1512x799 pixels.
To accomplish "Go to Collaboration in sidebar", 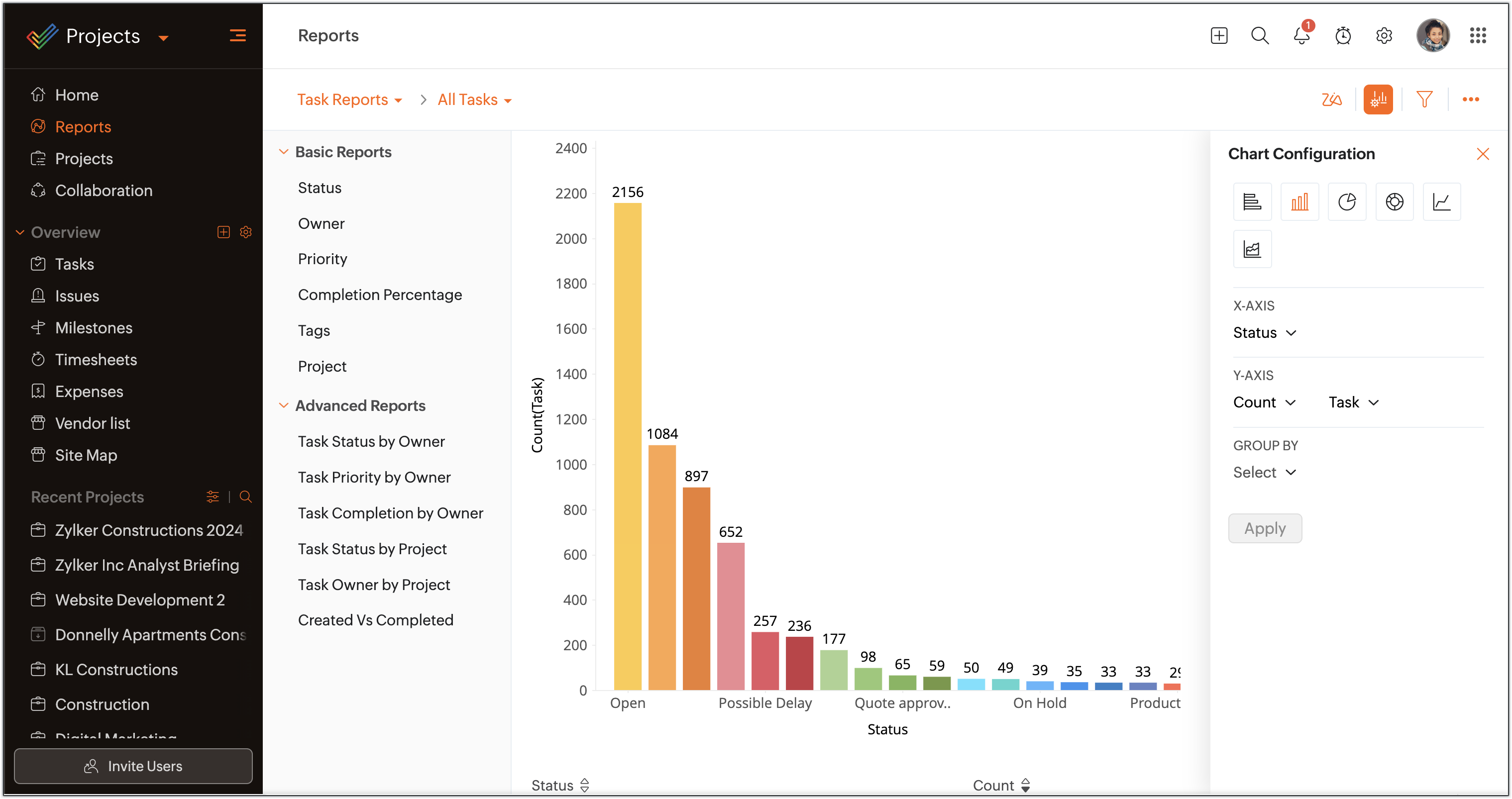I will (104, 191).
